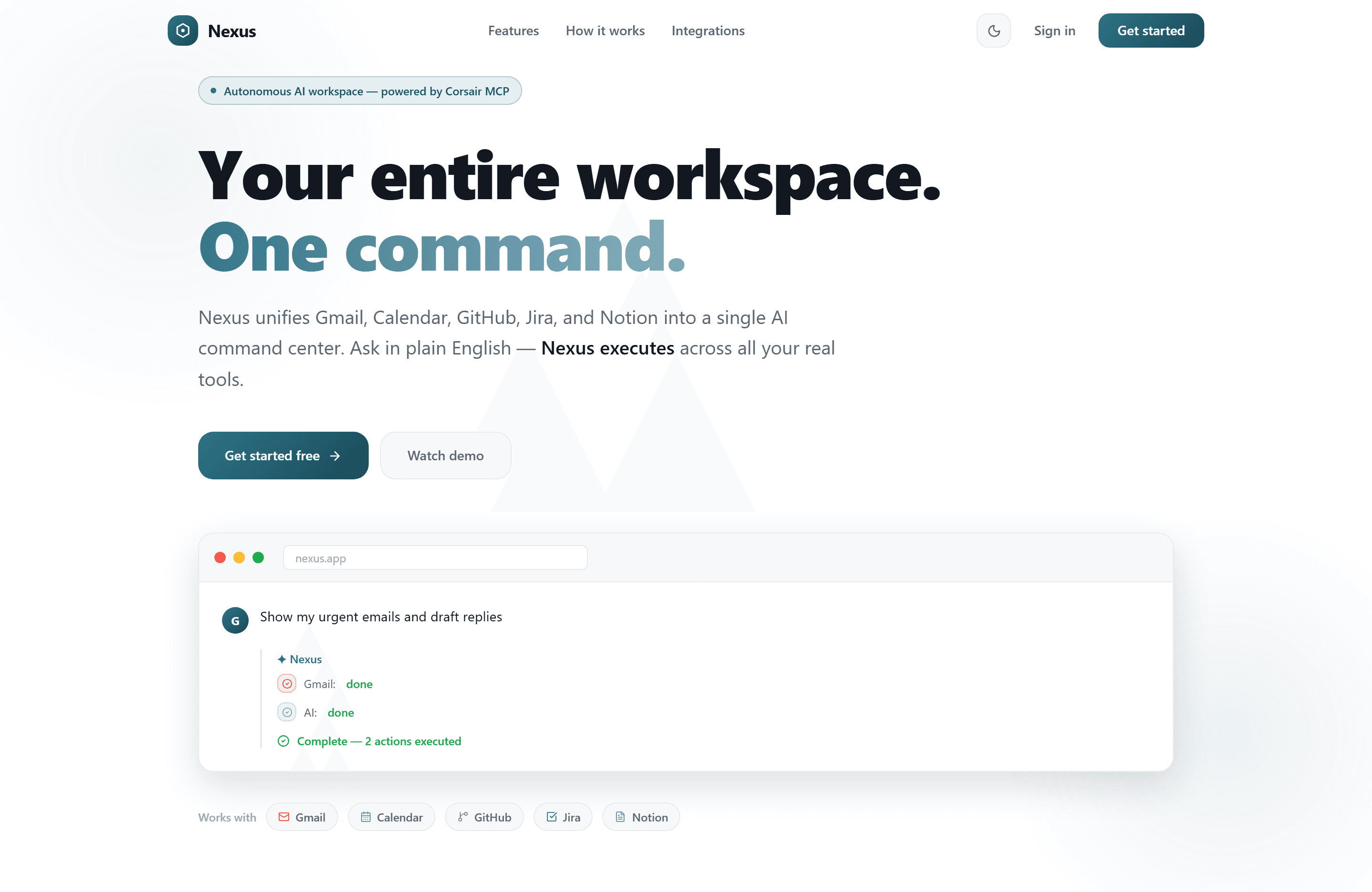Image resolution: width=1372 pixels, height=892 pixels.
Task: Click the Notion integration chip
Action: click(x=641, y=817)
